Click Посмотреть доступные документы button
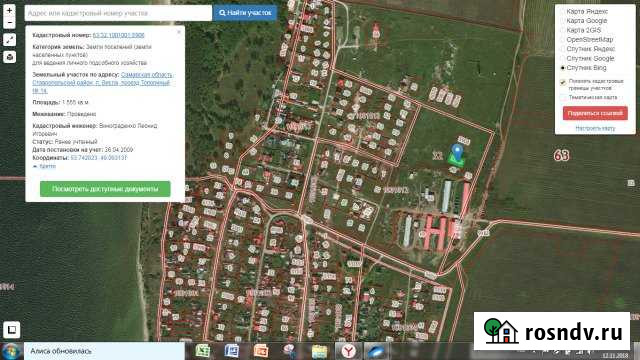 click(x=105, y=189)
